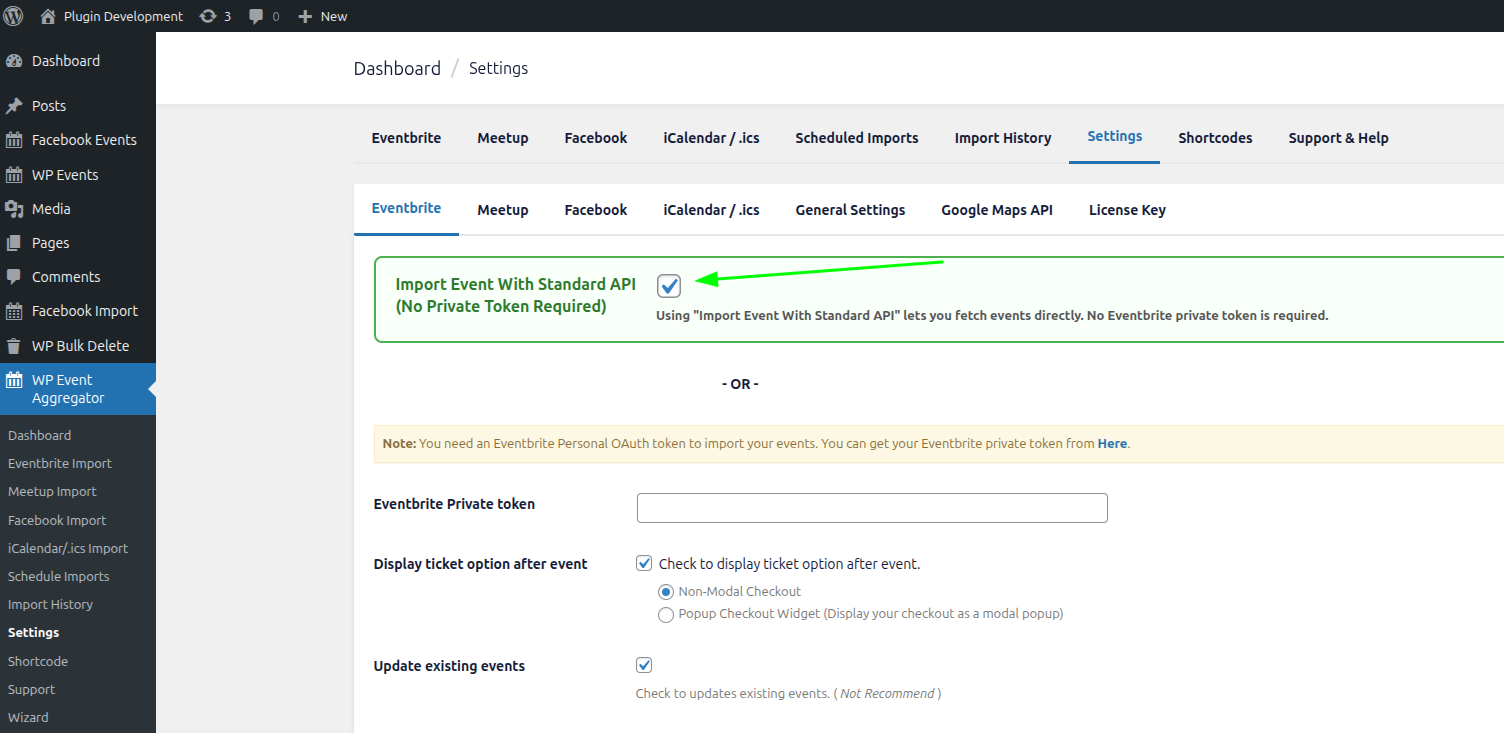Switch to the Google Maps API tab
Screen dimensions: 1504x733
coord(996,210)
